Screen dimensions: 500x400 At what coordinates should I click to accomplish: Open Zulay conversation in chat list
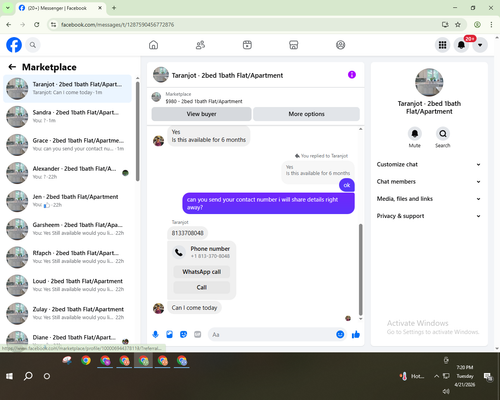67,313
